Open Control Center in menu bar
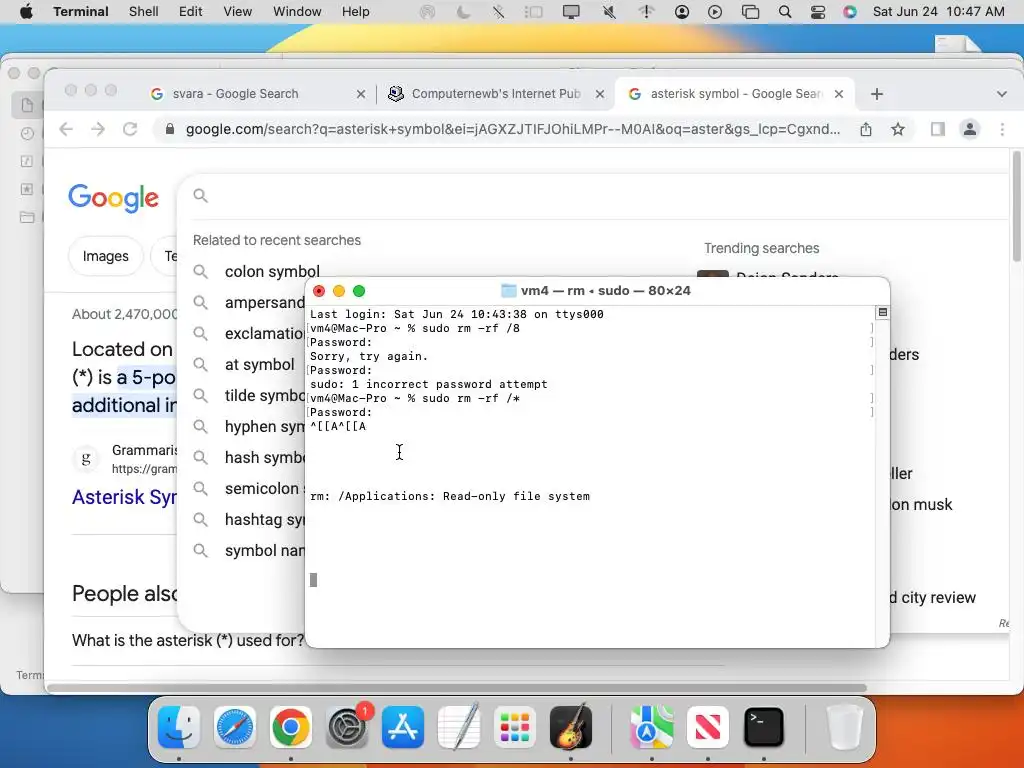Image resolution: width=1024 pixels, height=768 pixels. 817,11
